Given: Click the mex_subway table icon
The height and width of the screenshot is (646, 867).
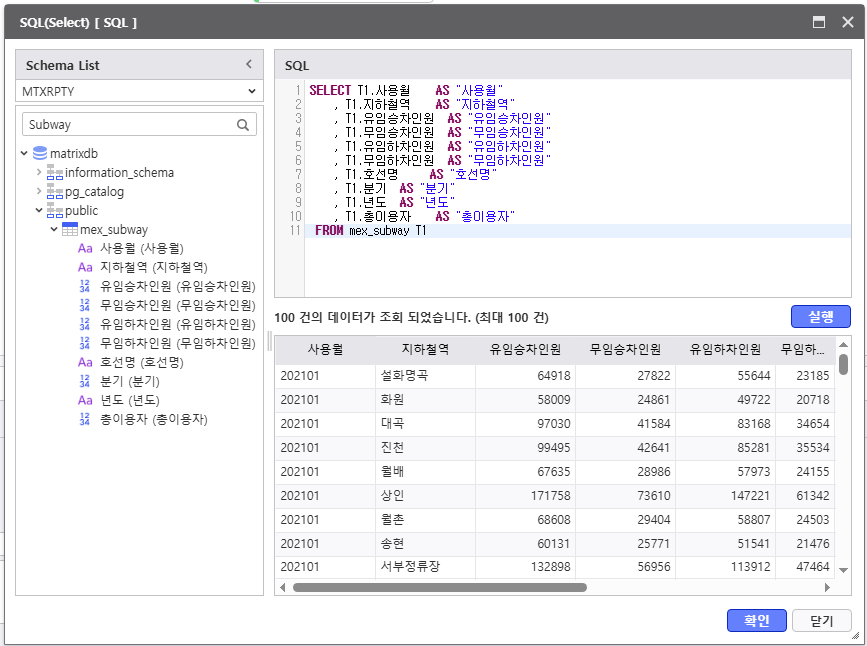Looking at the screenshot, I should click(70, 230).
